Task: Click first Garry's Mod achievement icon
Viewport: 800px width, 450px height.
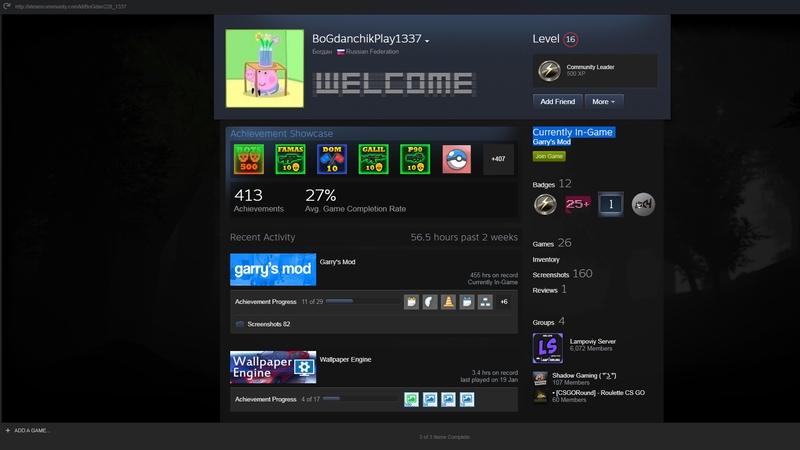Action: coord(411,302)
